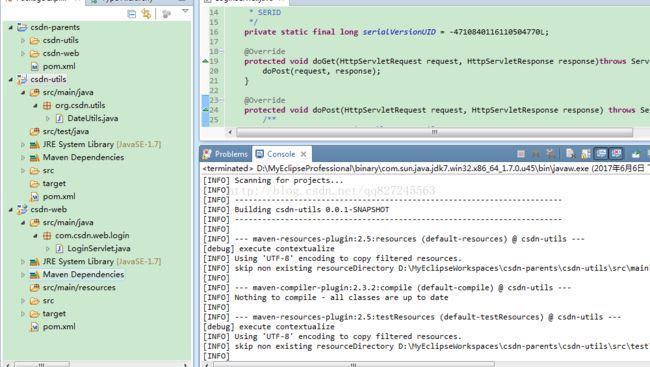Click src folder icon in csdn-utils
Viewport: 650px width, 367px height.
[x=35, y=170]
